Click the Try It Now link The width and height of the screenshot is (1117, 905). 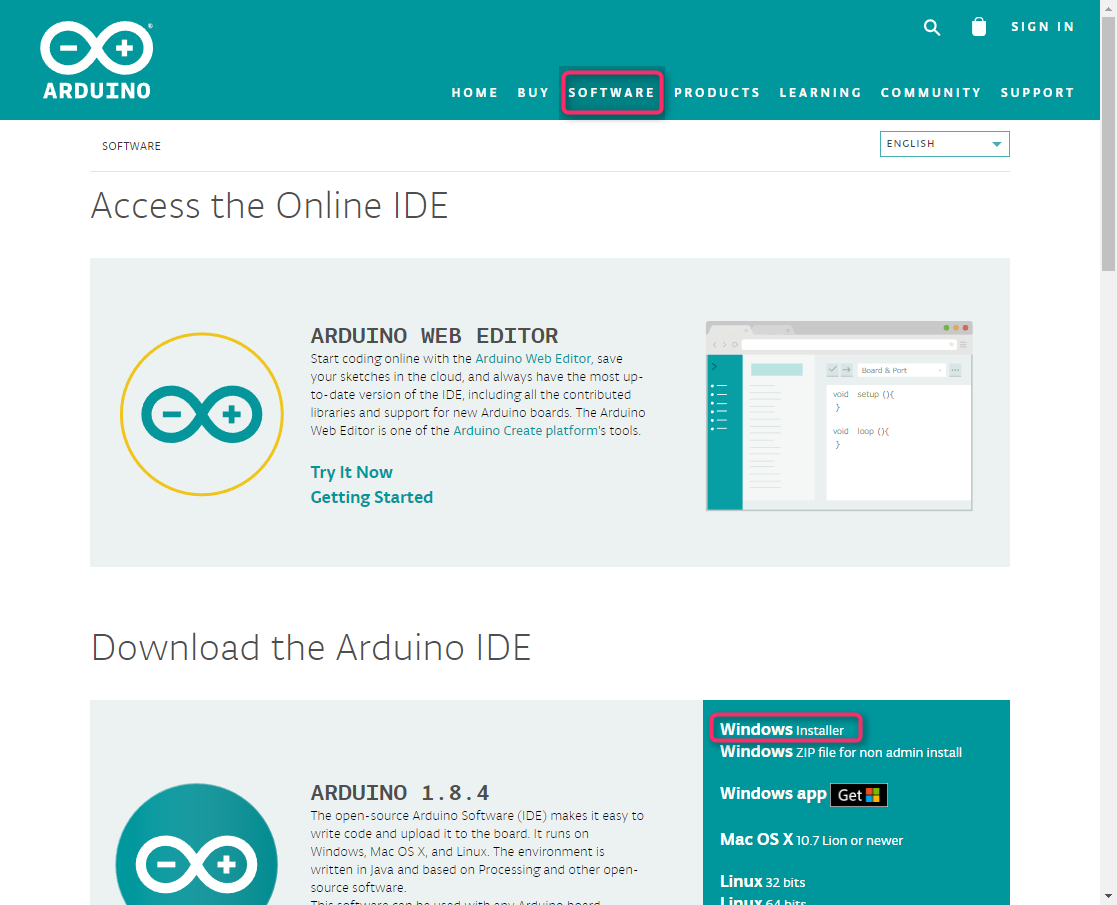[351, 472]
